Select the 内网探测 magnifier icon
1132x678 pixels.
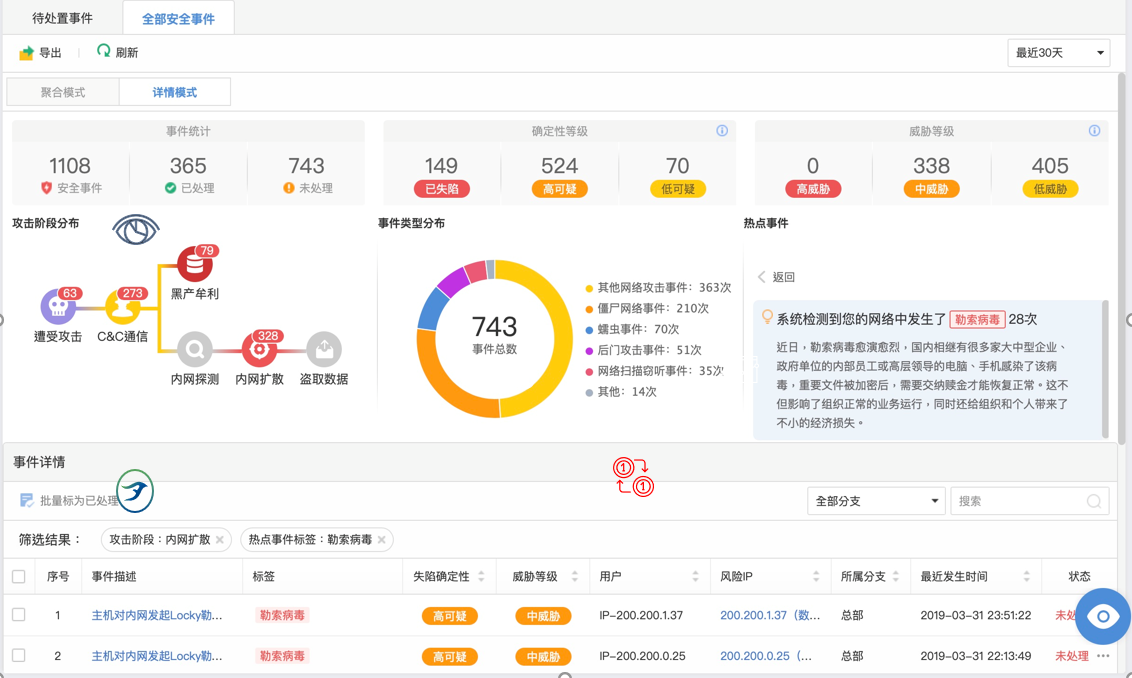pos(194,350)
